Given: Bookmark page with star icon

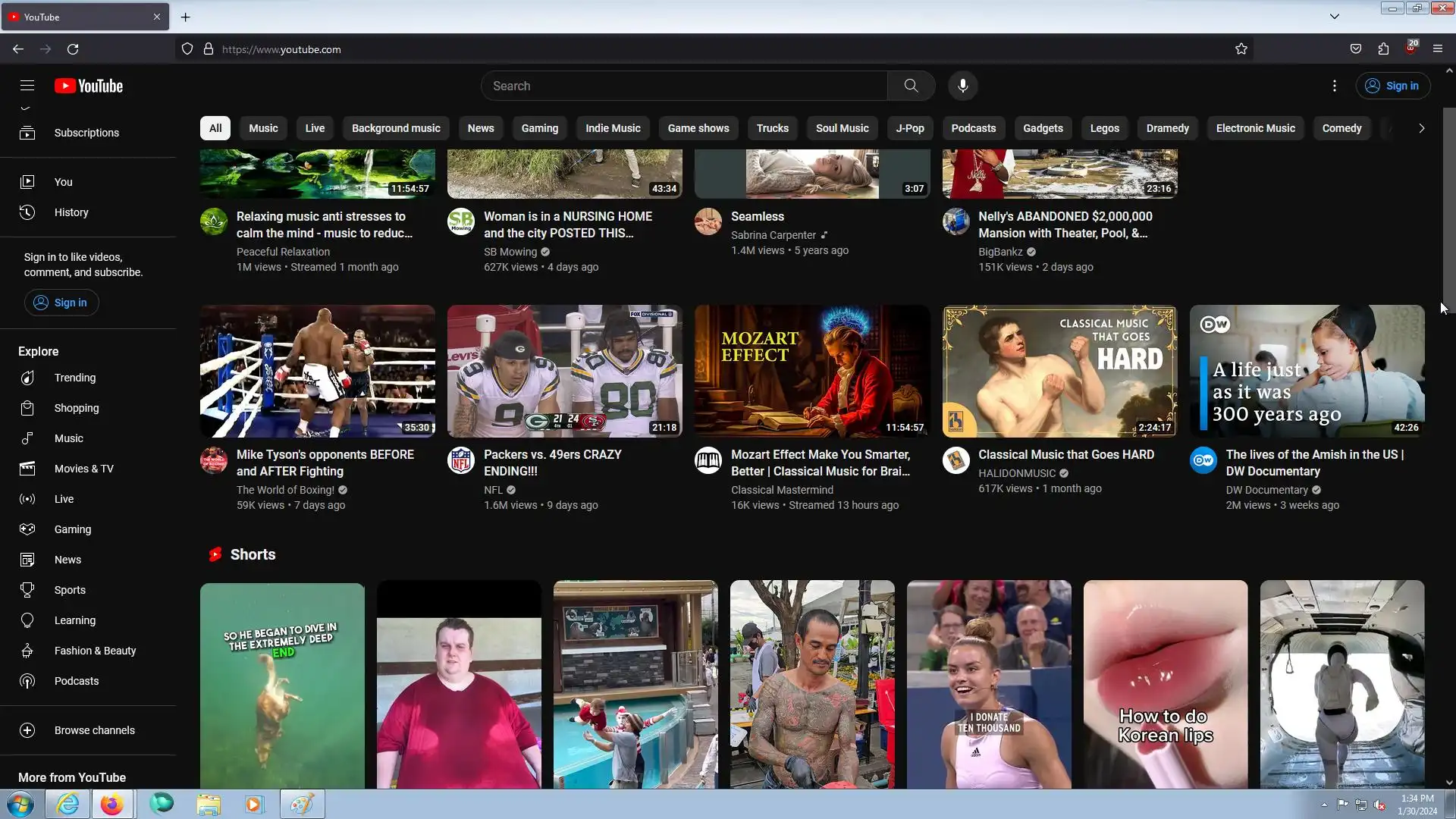Looking at the screenshot, I should click(x=1241, y=49).
